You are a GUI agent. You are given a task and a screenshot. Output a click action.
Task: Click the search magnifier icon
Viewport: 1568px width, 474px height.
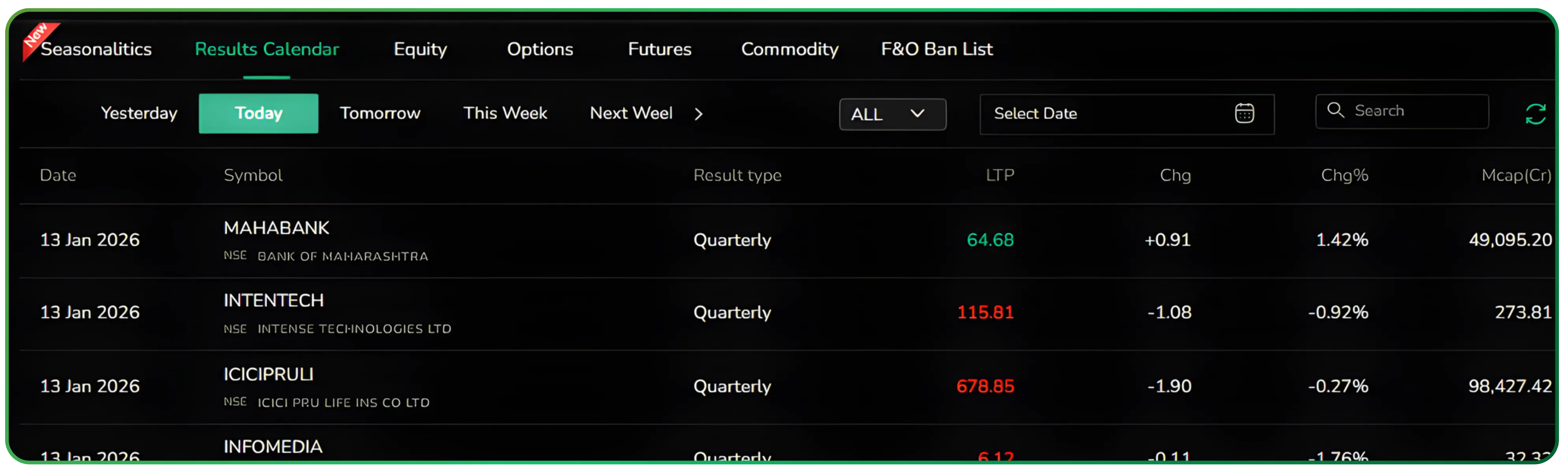coord(1336,111)
